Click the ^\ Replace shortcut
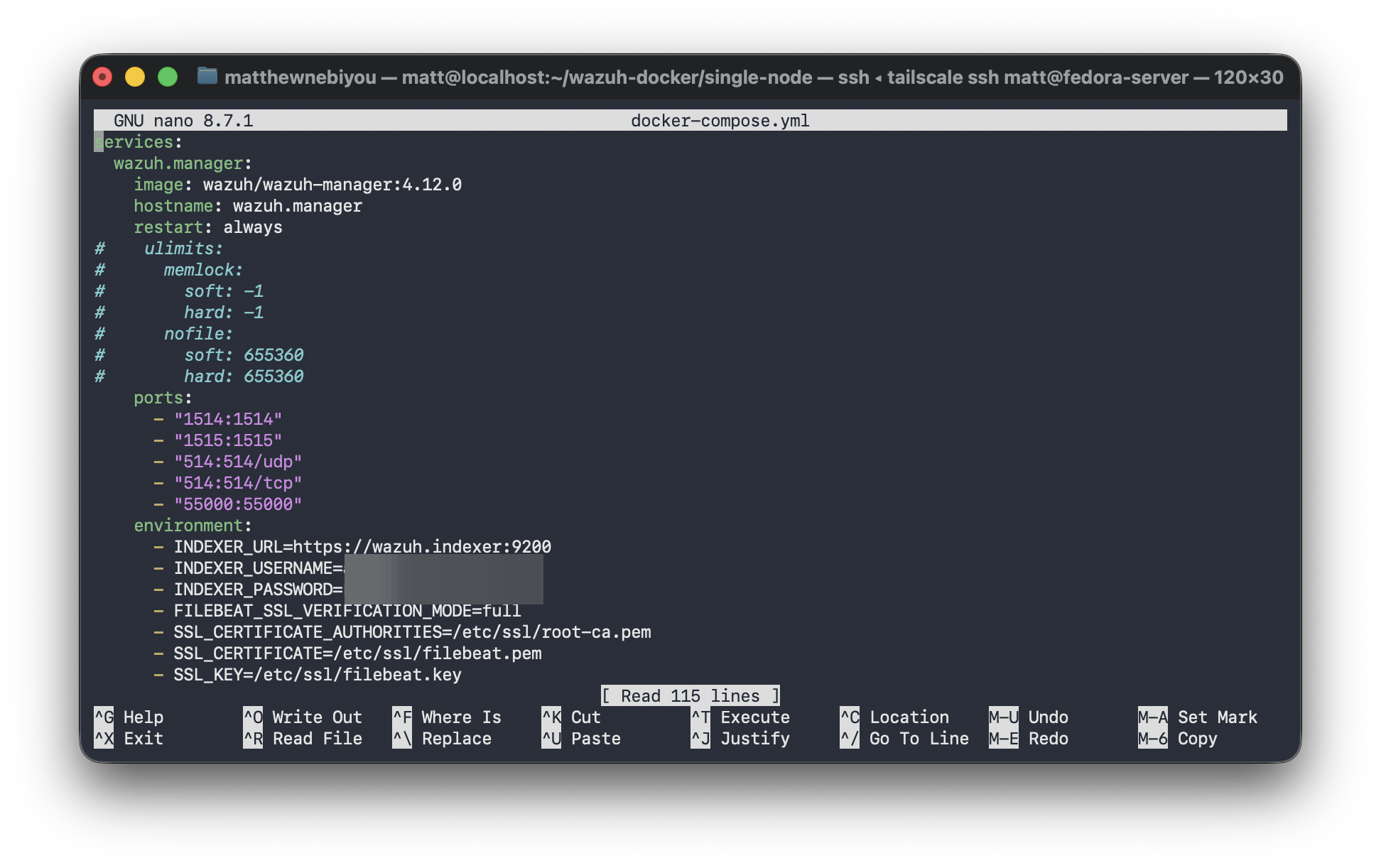 click(x=442, y=739)
